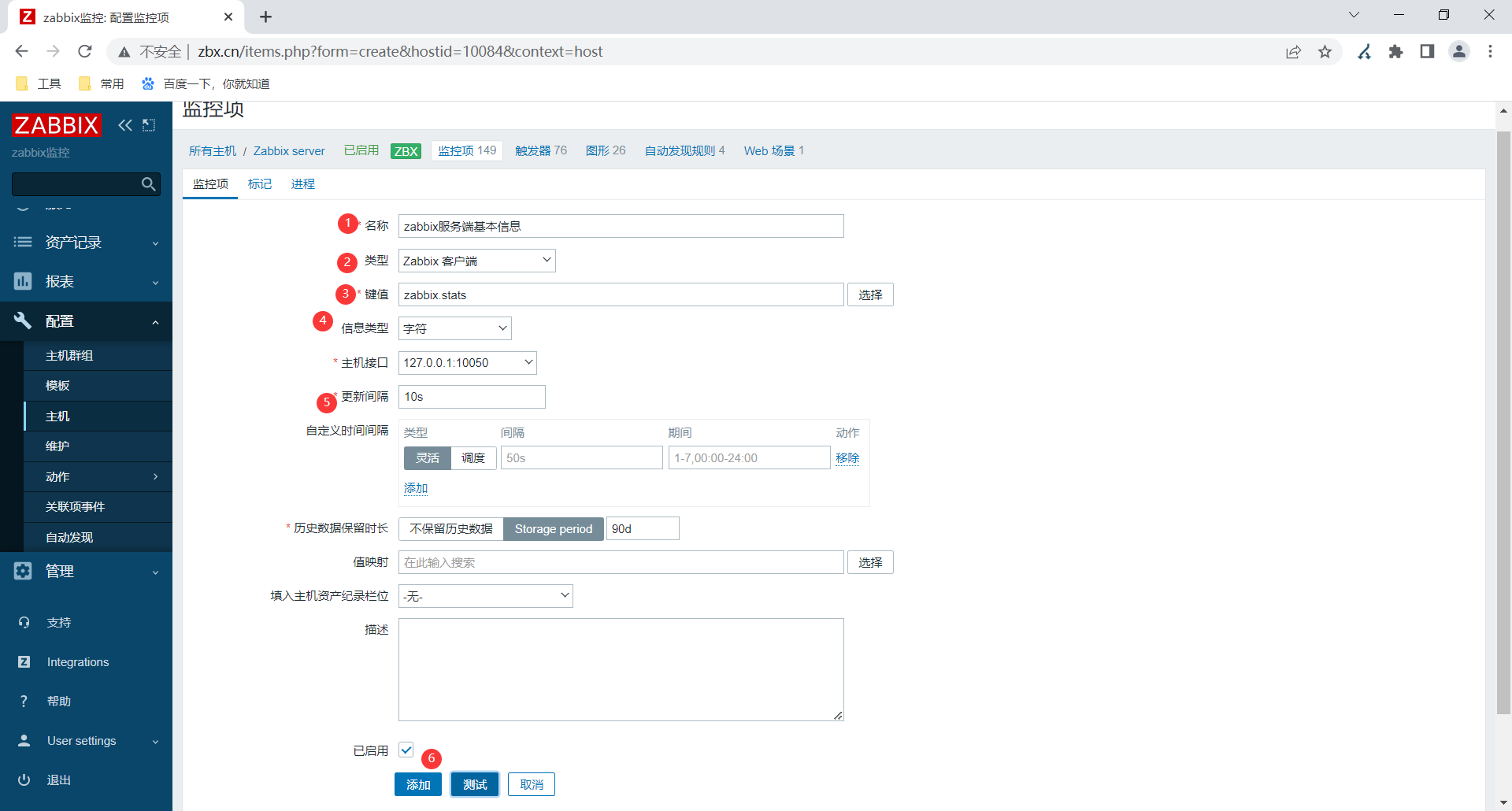Image resolution: width=1512 pixels, height=811 pixels.
Task: Click 选择 button next to 键值
Action: coord(870,294)
